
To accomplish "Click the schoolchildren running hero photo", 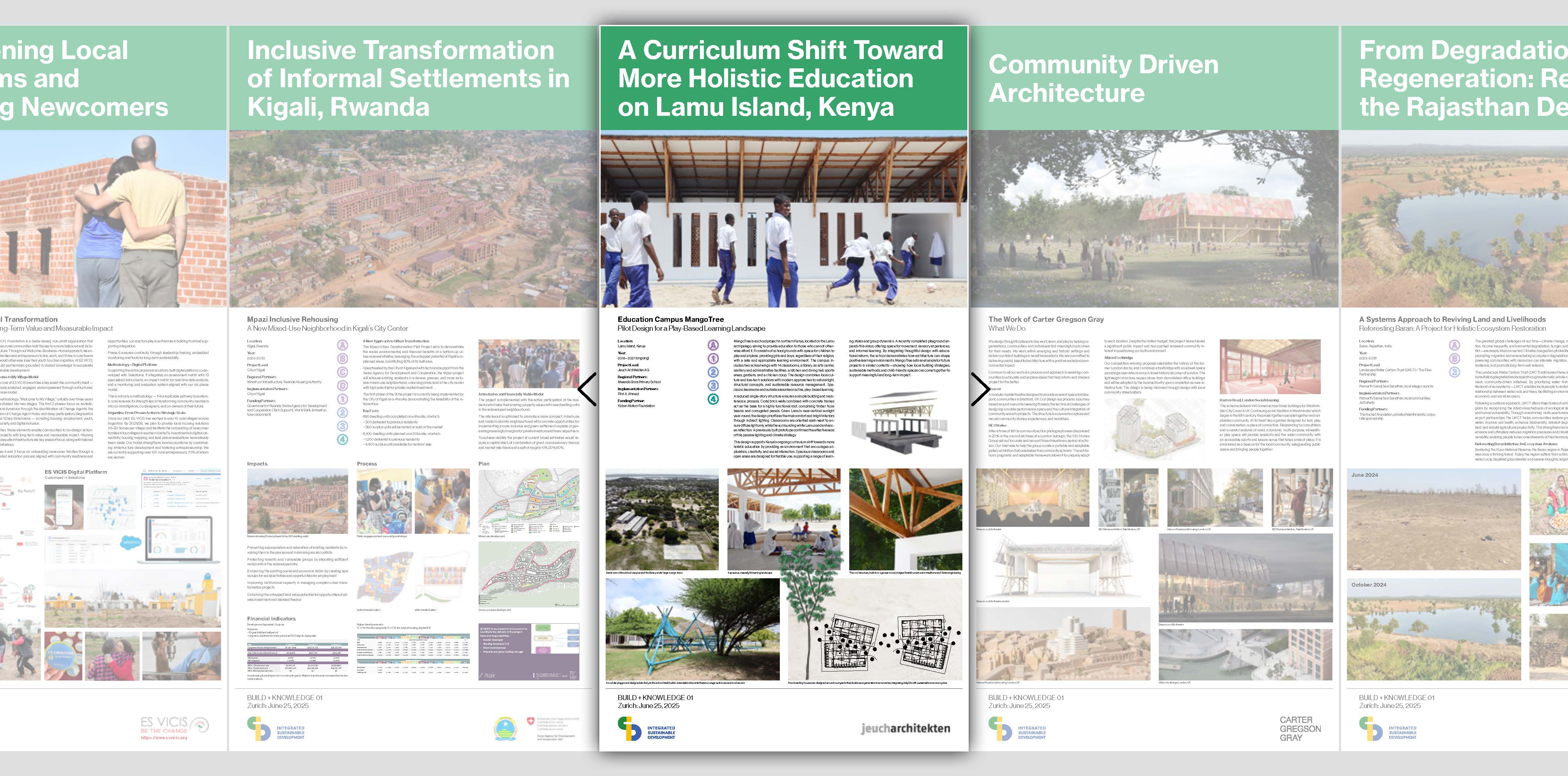I will 784,219.
